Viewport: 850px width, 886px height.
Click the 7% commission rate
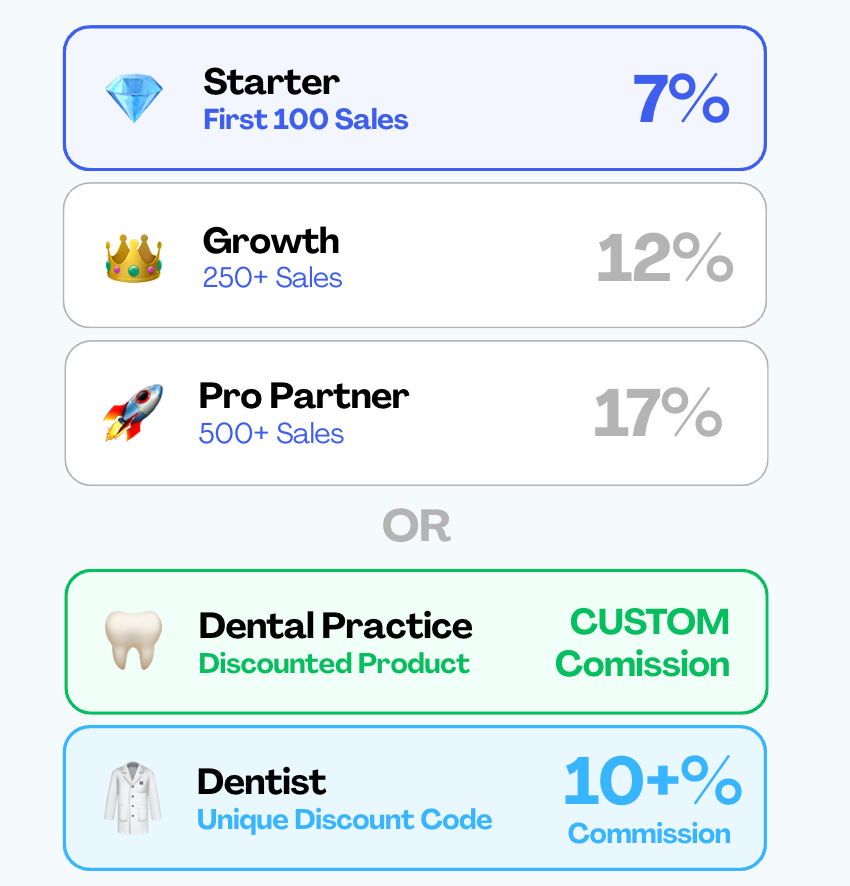[x=681, y=98]
